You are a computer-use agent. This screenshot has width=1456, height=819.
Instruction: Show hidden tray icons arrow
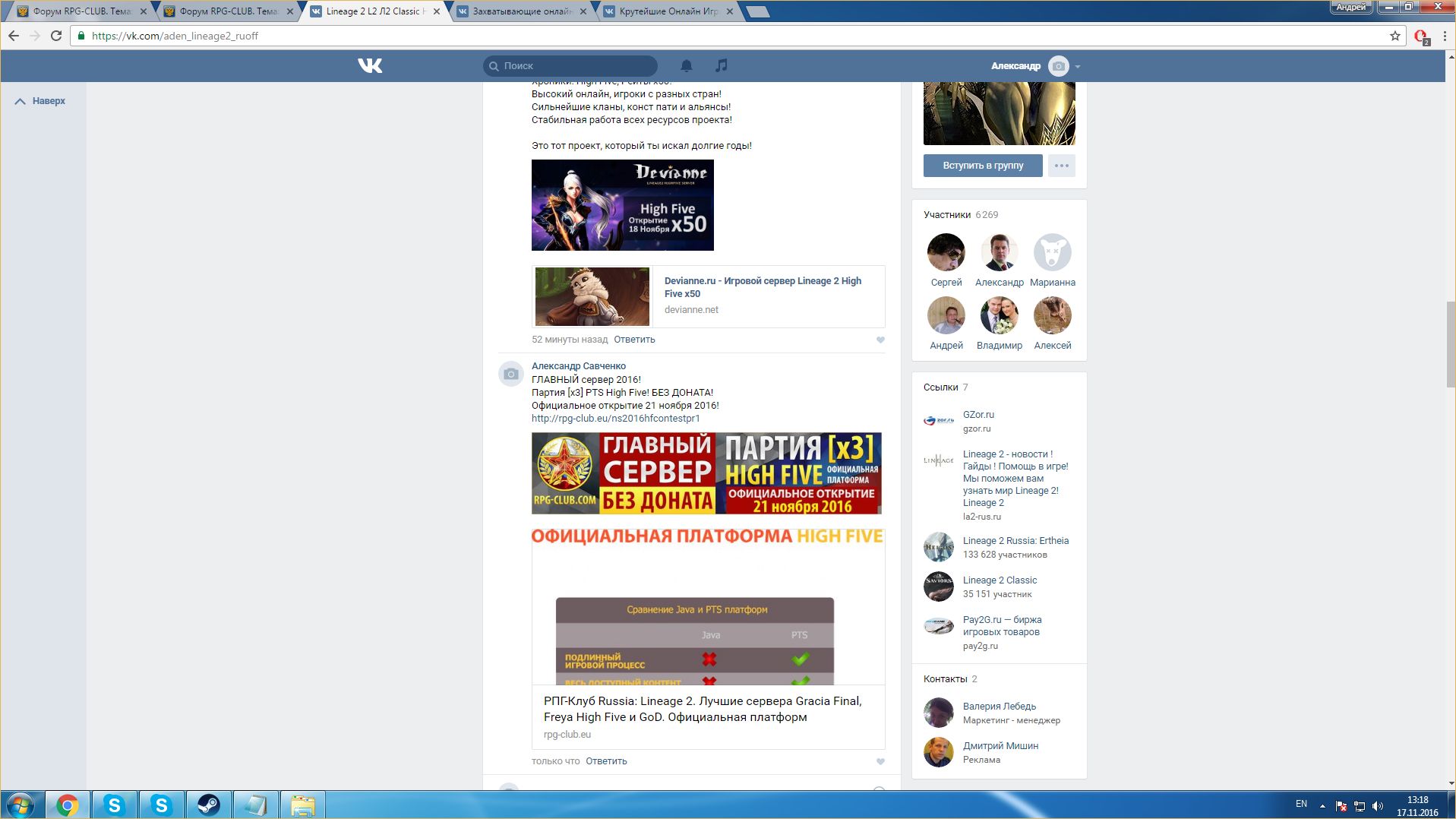pyautogui.click(x=1322, y=806)
